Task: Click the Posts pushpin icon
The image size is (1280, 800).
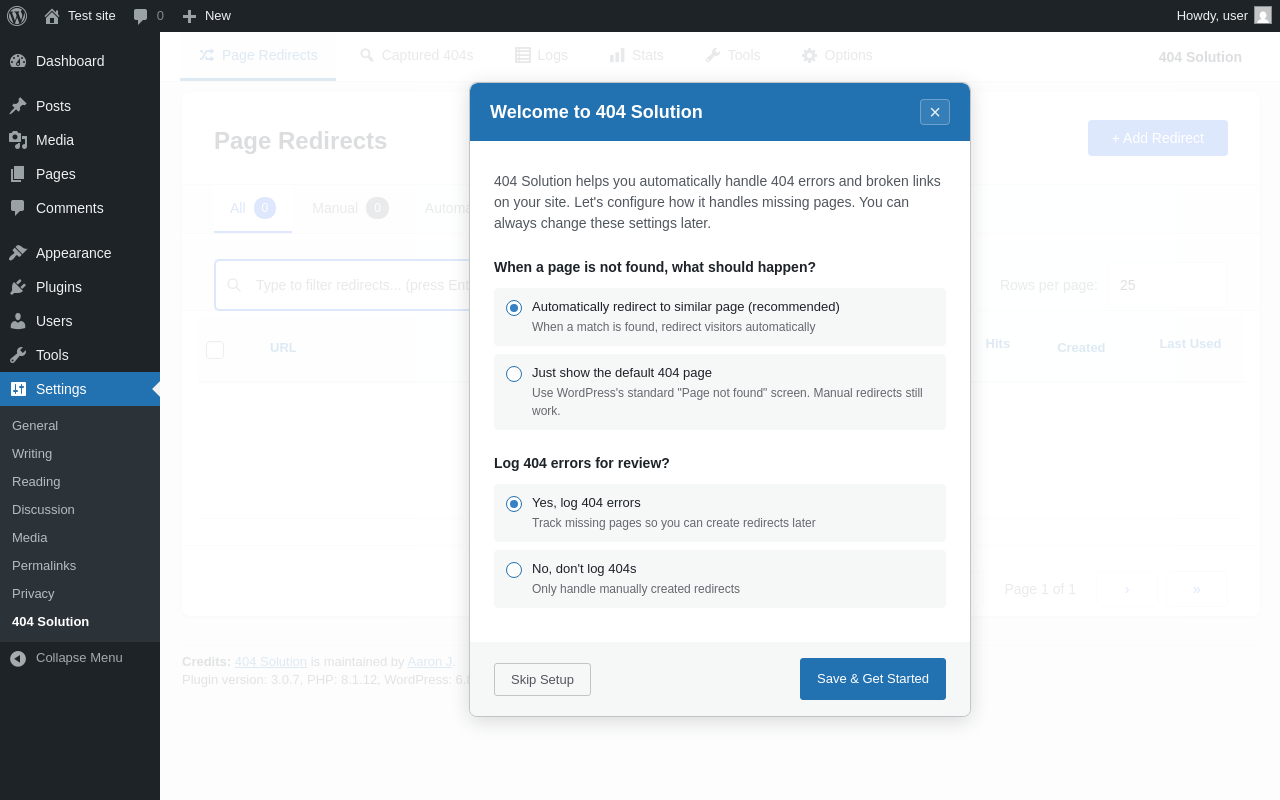Action: [x=18, y=106]
